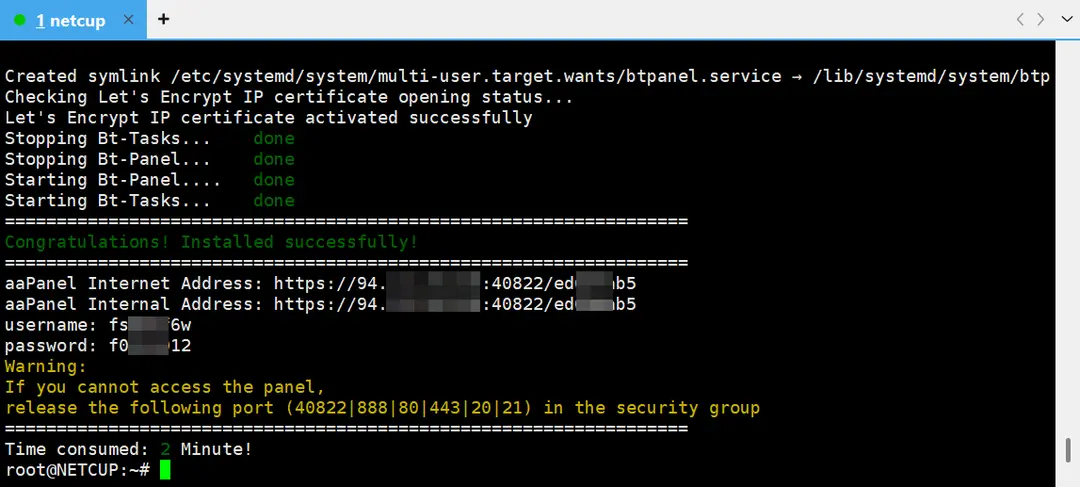Click the green connection status dot
Image resolution: width=1080 pixels, height=487 pixels.
point(20,20)
